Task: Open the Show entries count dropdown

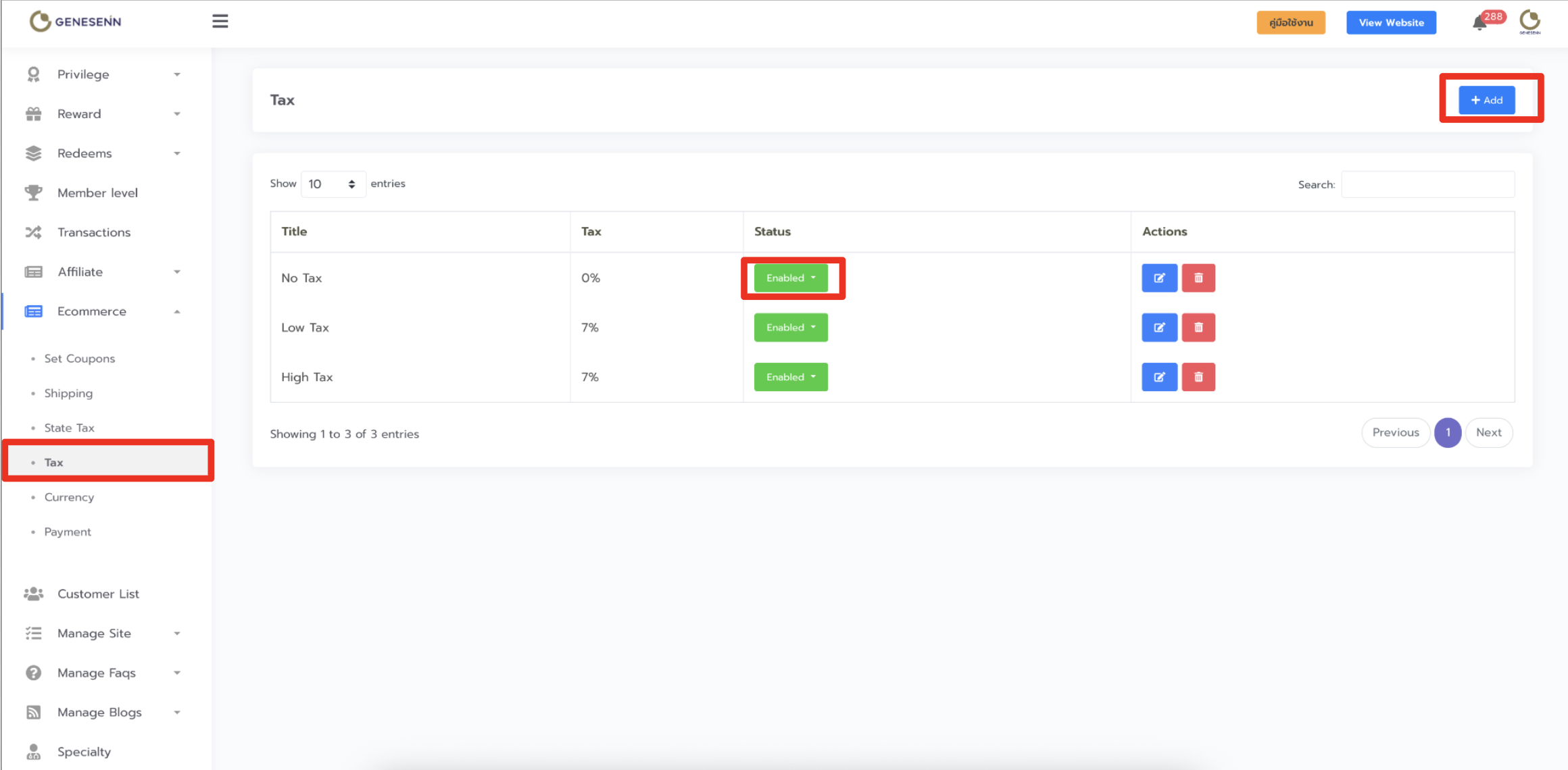Action: tap(333, 184)
